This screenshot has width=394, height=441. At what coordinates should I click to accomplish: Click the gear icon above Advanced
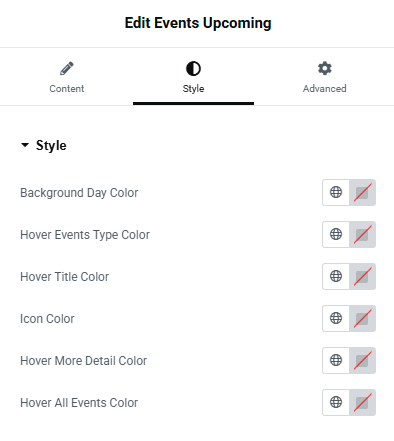tap(325, 68)
